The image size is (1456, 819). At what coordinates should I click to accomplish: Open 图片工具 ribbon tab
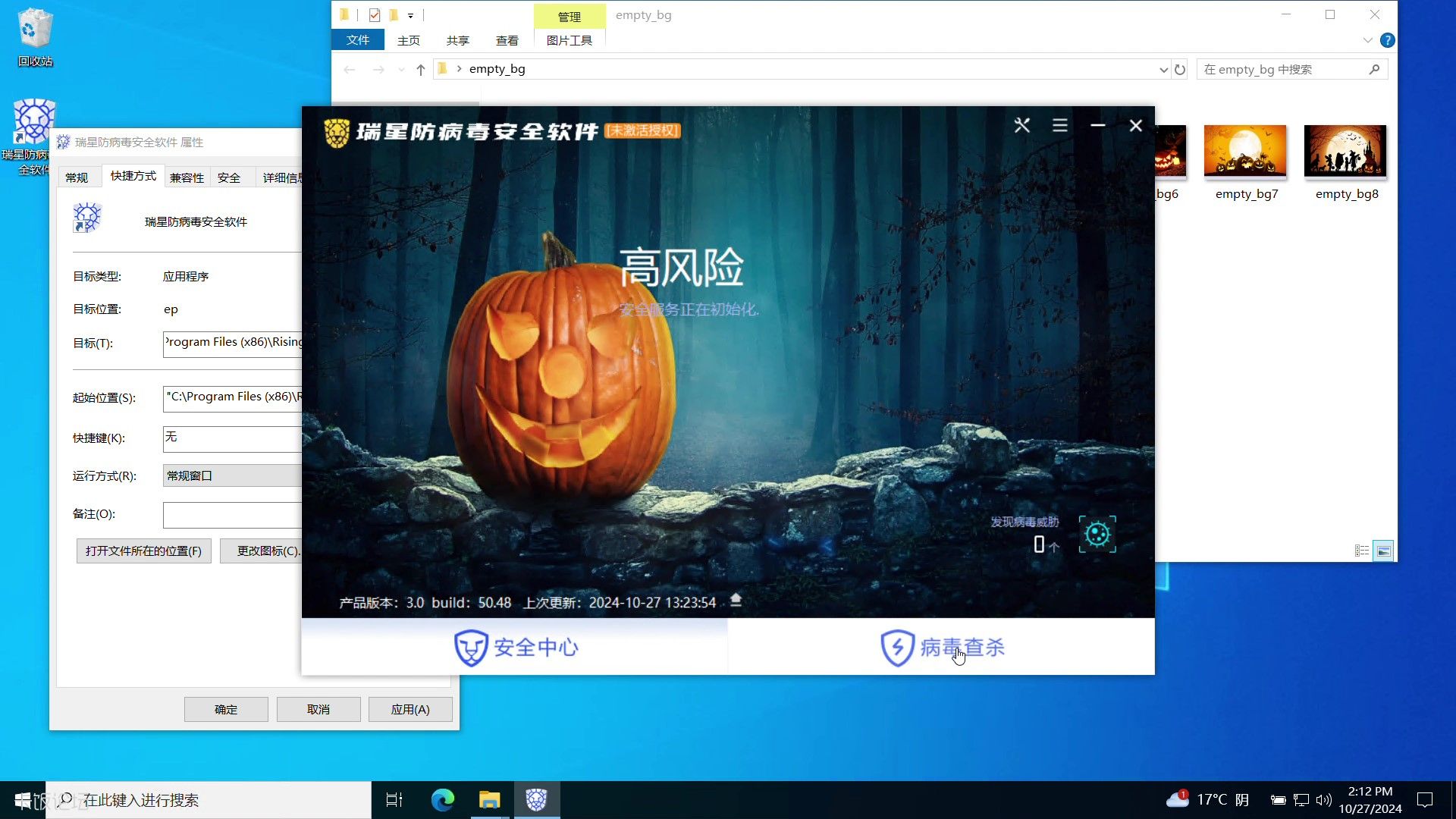click(x=570, y=40)
